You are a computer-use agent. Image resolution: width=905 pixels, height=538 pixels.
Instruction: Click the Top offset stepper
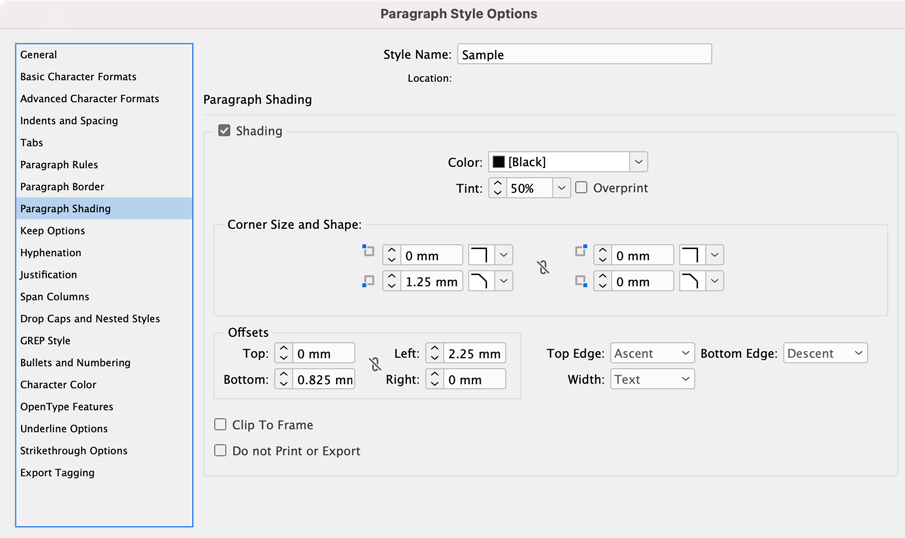283,353
